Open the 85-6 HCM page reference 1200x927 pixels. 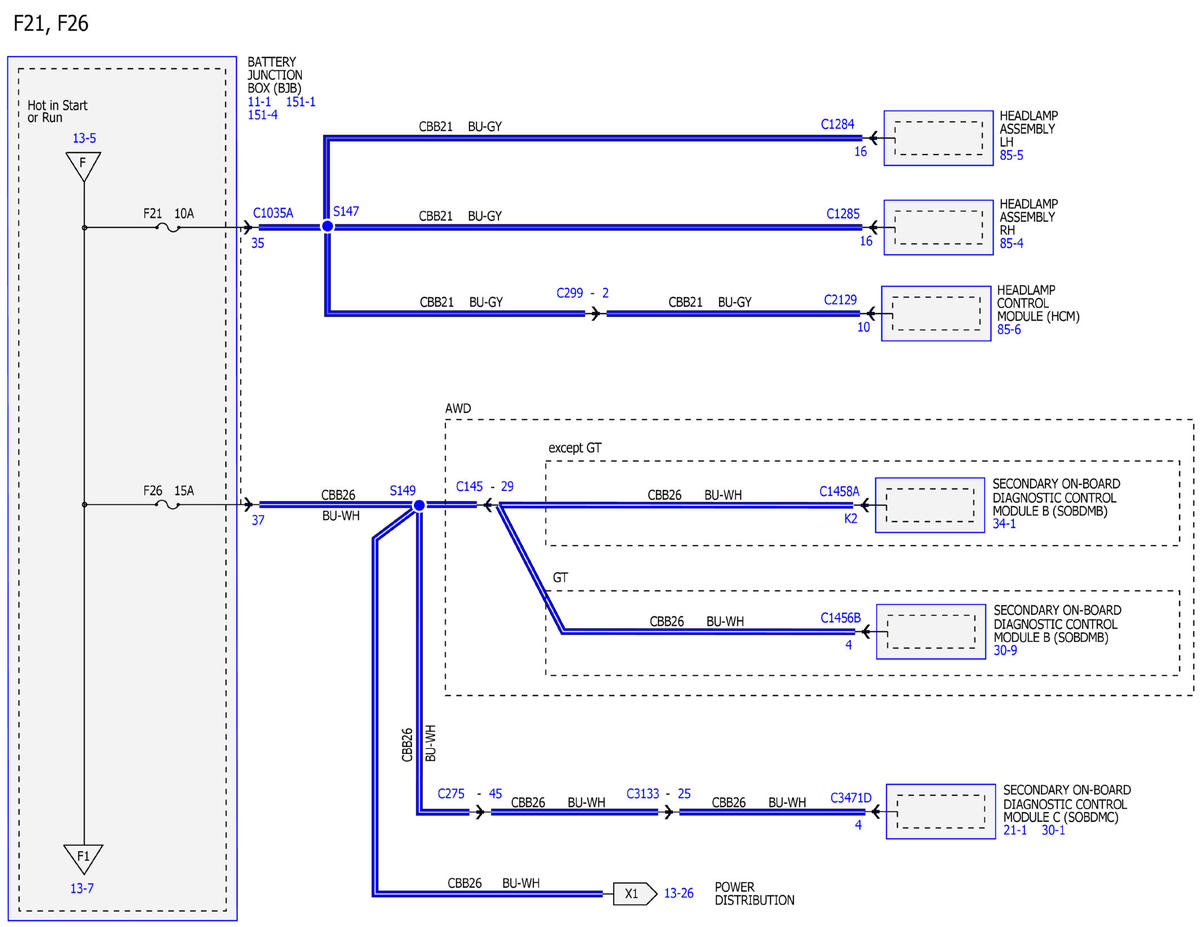tap(1010, 331)
